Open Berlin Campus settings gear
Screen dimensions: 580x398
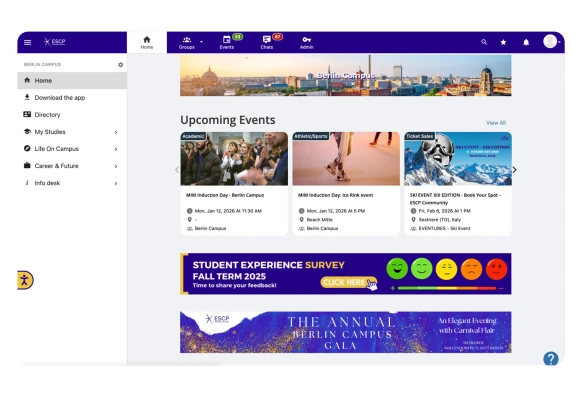click(121, 65)
